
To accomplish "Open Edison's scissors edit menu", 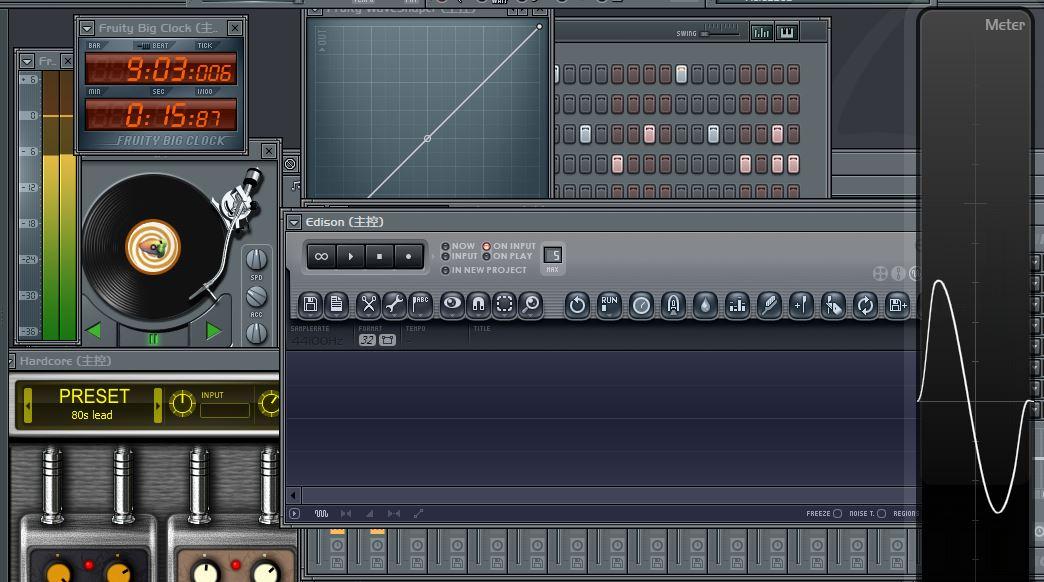I will tap(368, 305).
